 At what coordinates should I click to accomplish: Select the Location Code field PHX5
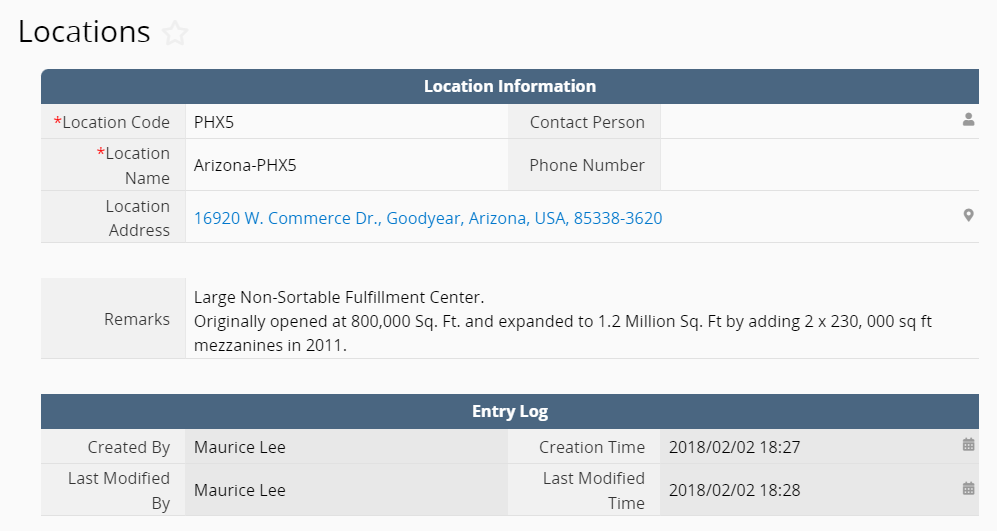pos(347,122)
